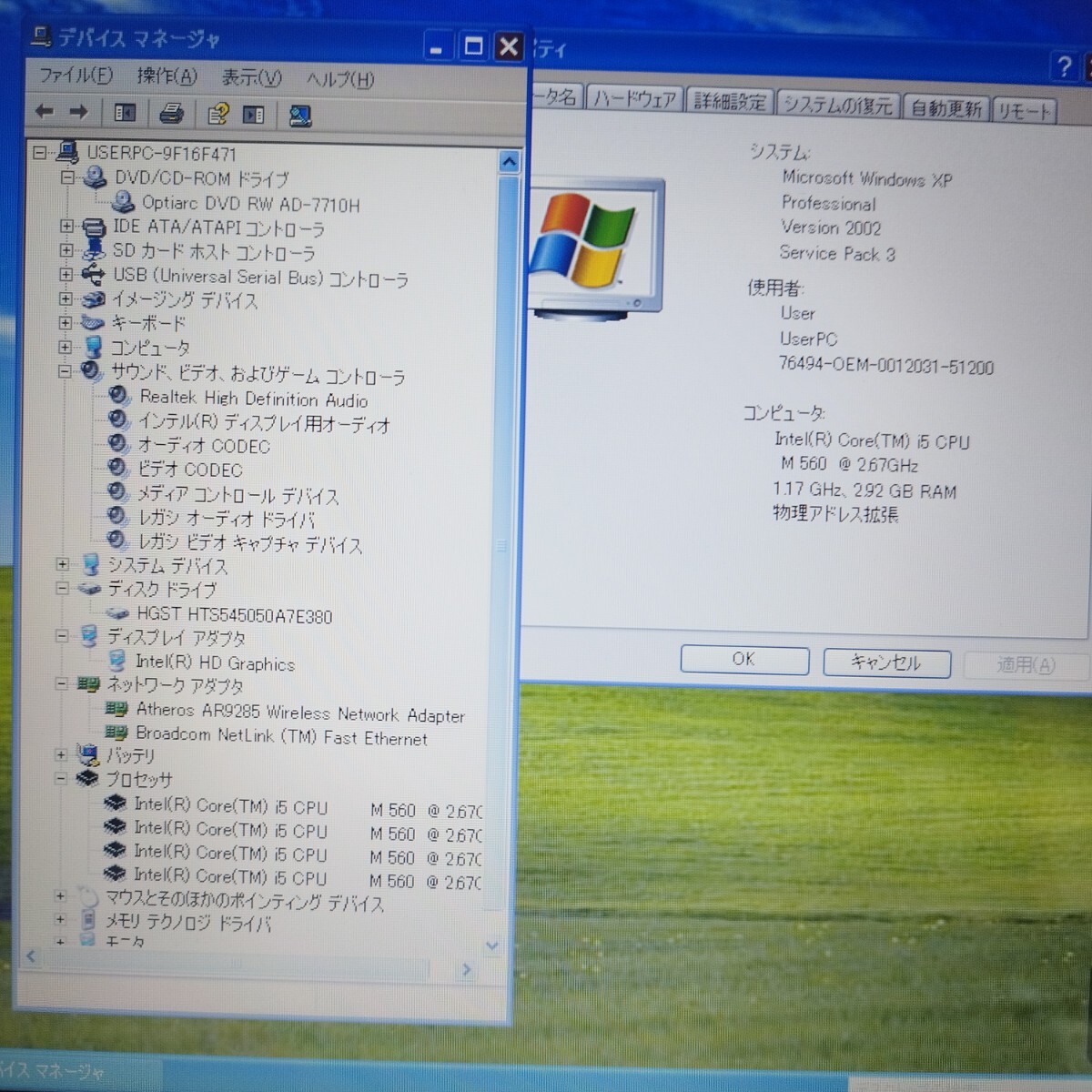Collapse the プロセッサ node

pyautogui.click(x=61, y=779)
